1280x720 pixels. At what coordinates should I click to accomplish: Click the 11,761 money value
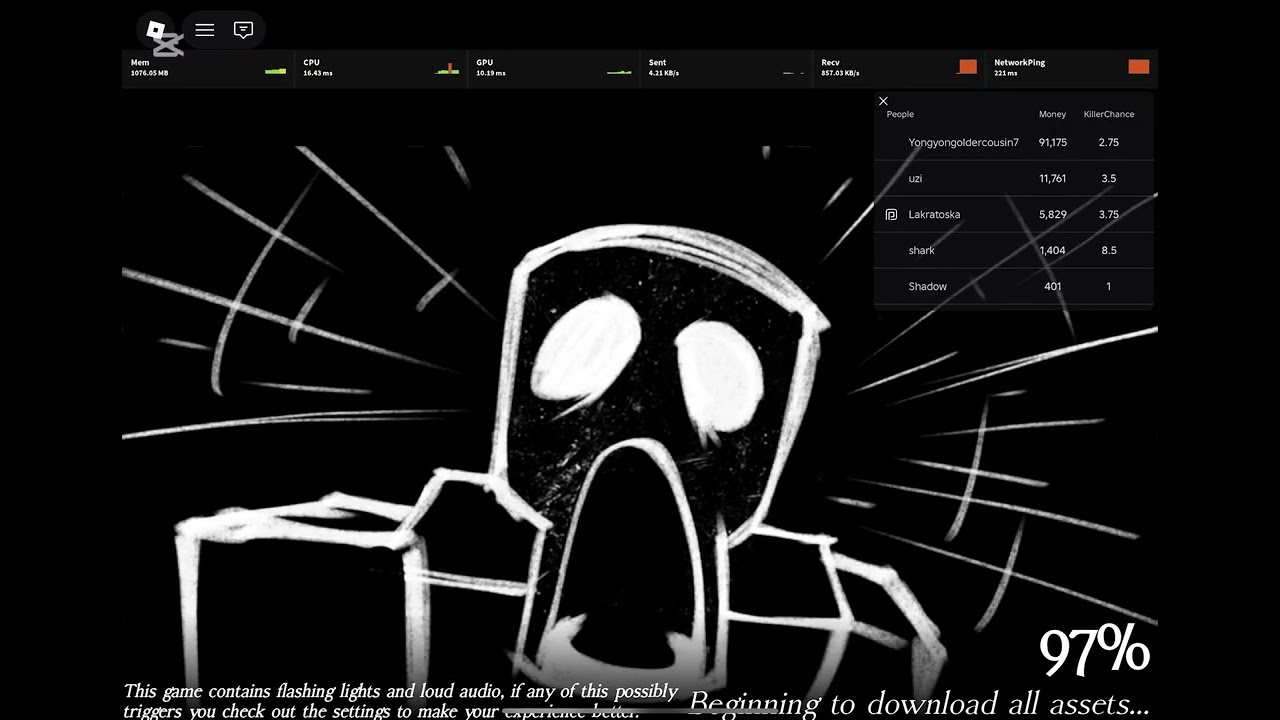pyautogui.click(x=1052, y=178)
